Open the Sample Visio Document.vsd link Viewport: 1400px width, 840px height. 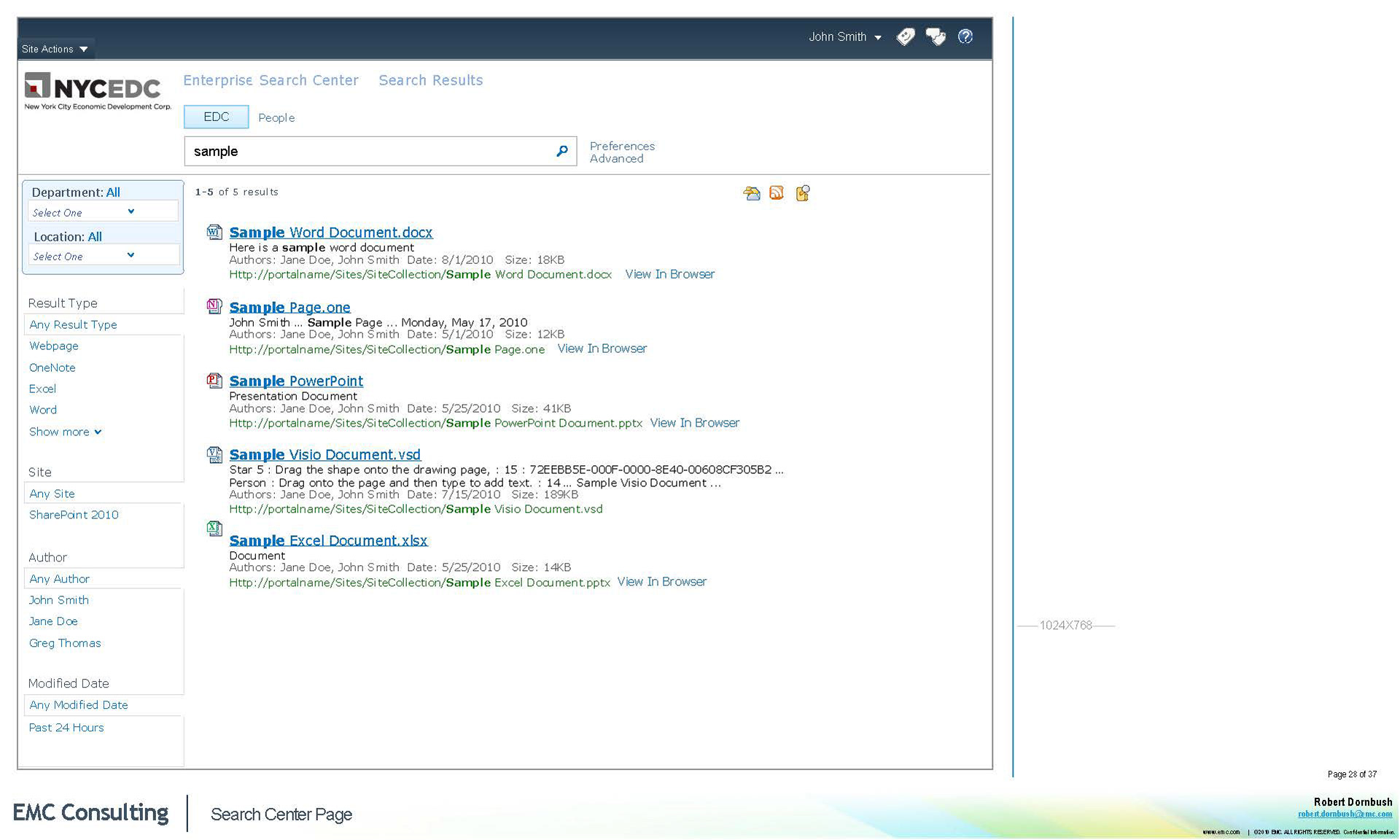[x=324, y=454]
